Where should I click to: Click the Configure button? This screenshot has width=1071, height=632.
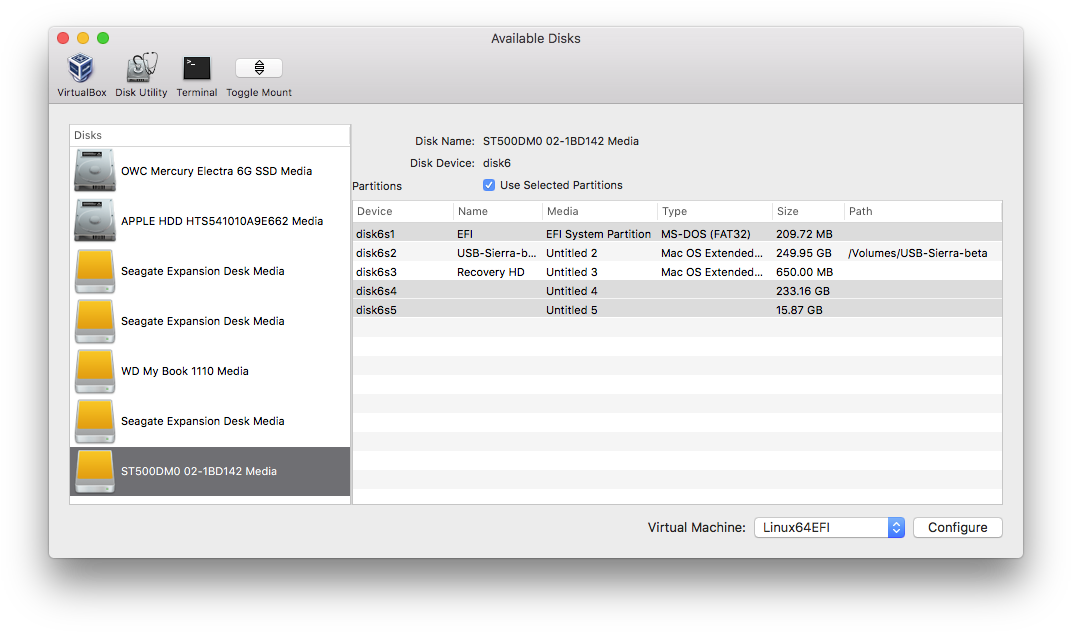click(956, 527)
